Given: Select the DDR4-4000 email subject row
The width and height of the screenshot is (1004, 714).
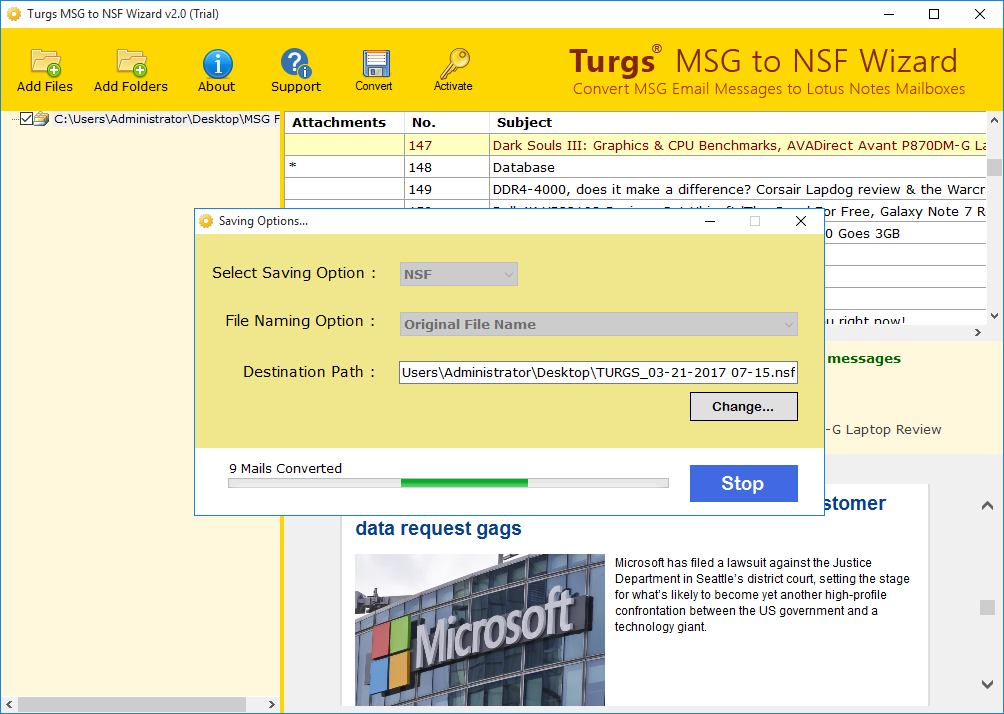Looking at the screenshot, I should (x=635, y=190).
